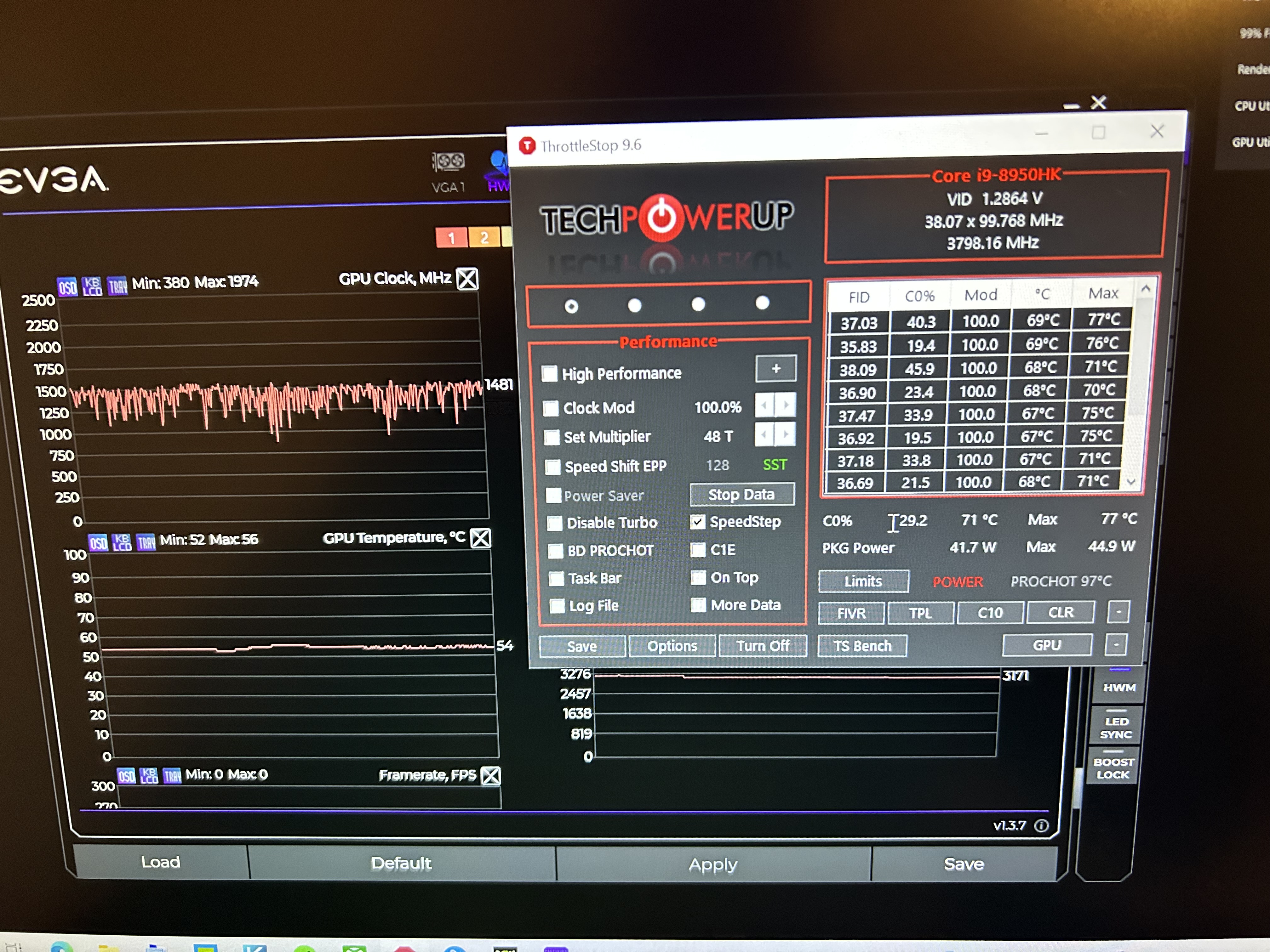Select first ThrottleStop profile radio button
The image size is (1270, 952).
[571, 306]
